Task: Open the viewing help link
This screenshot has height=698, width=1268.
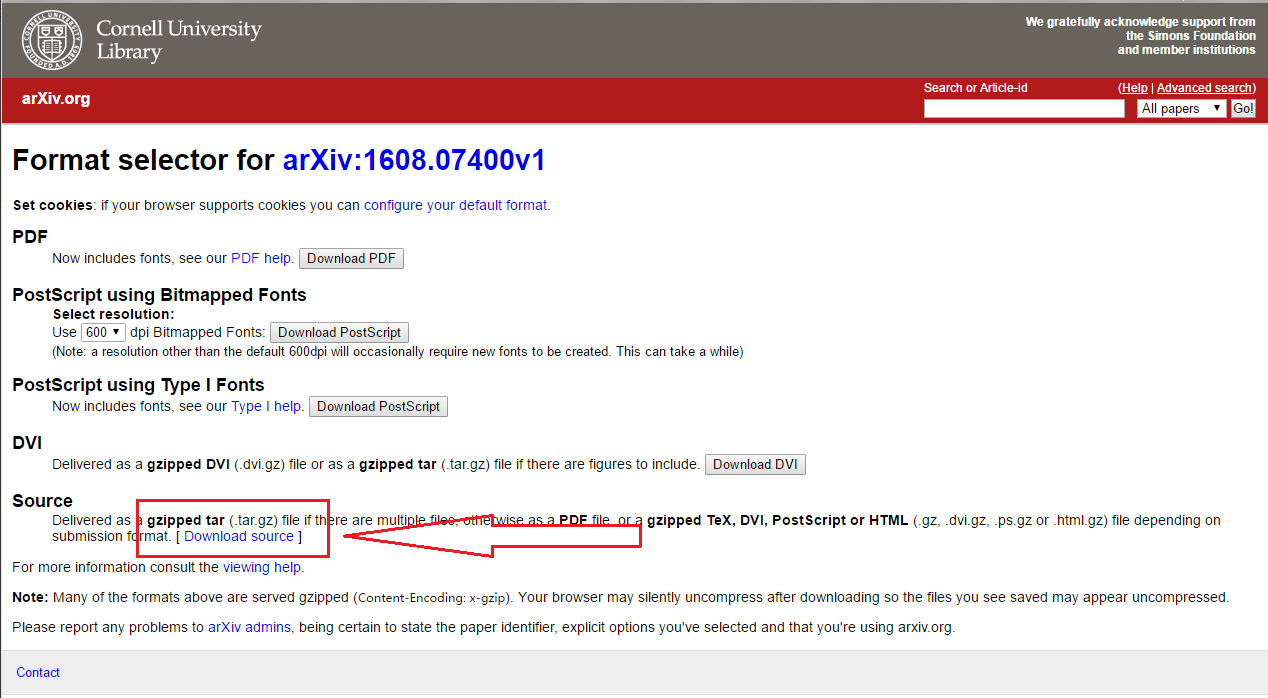Action: tap(261, 567)
